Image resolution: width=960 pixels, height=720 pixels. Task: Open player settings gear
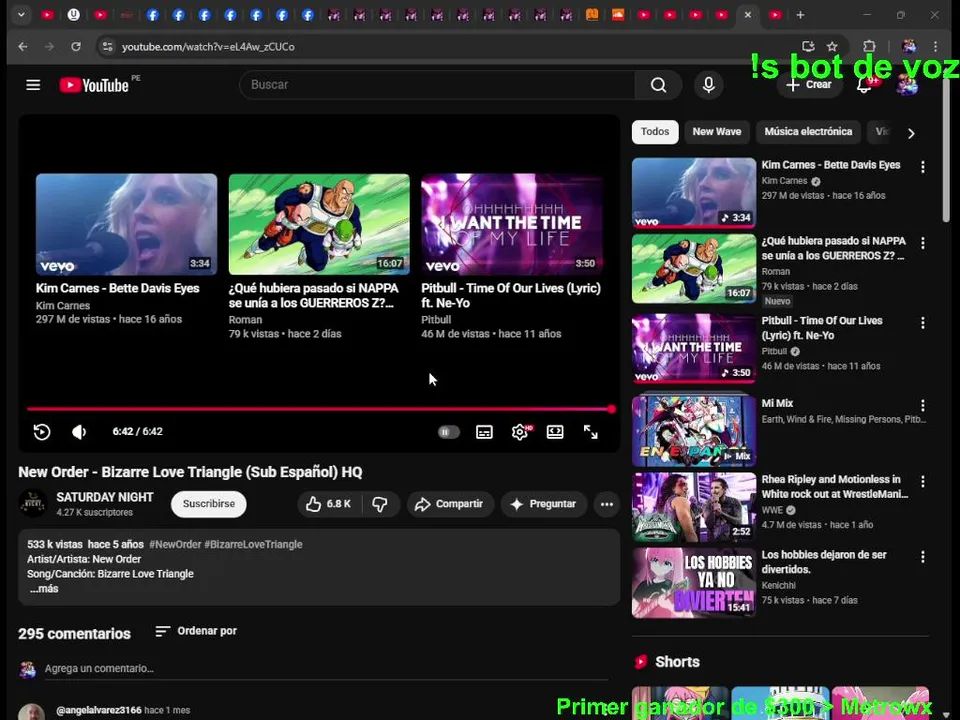[x=520, y=432]
